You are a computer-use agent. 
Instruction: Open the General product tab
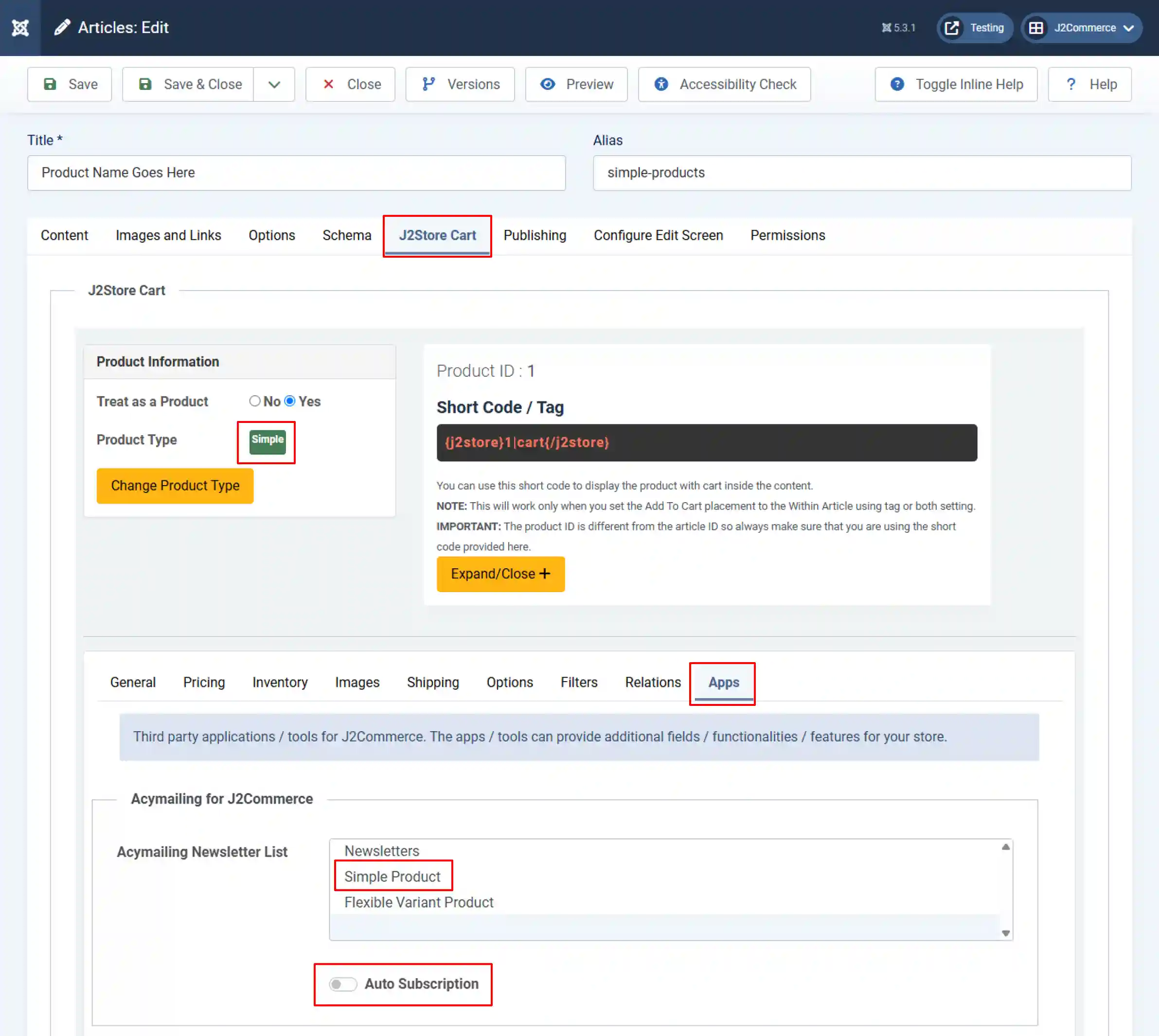coord(133,682)
